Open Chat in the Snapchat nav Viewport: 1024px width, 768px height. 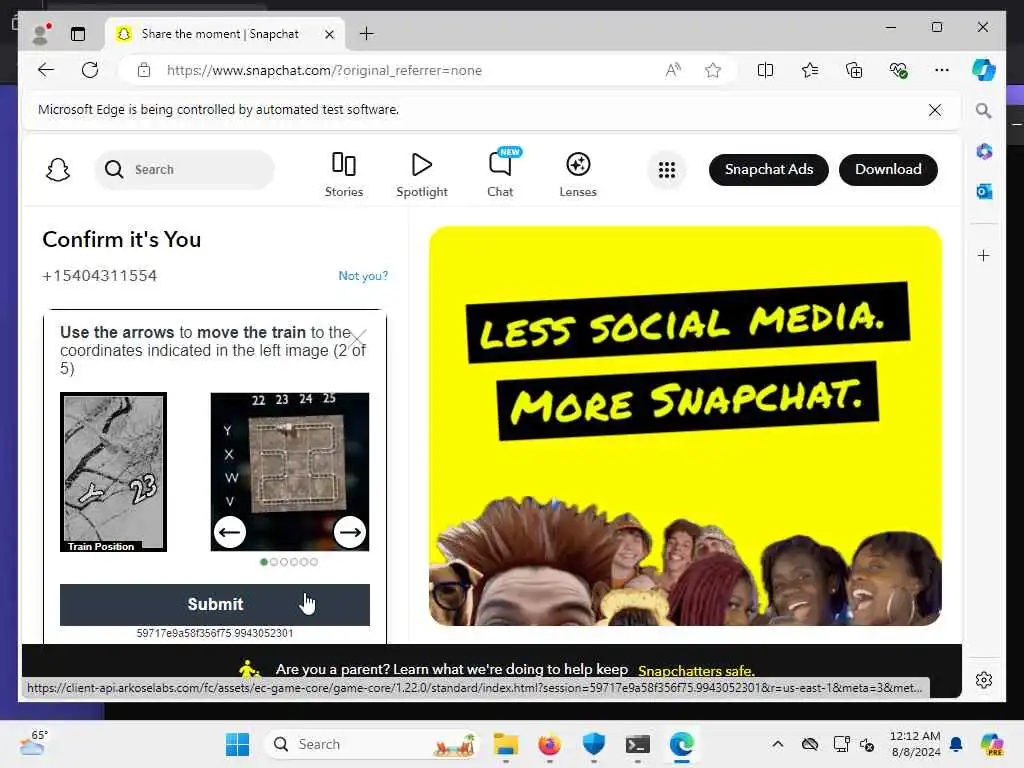(x=500, y=174)
